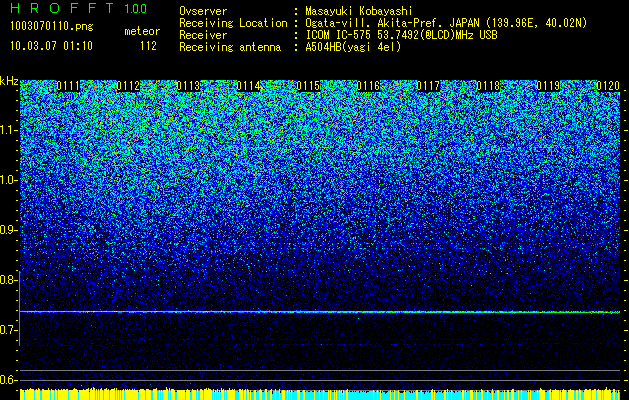Click the HROFFT title text
Screen dimensions: 629x400
click(x=62, y=8)
